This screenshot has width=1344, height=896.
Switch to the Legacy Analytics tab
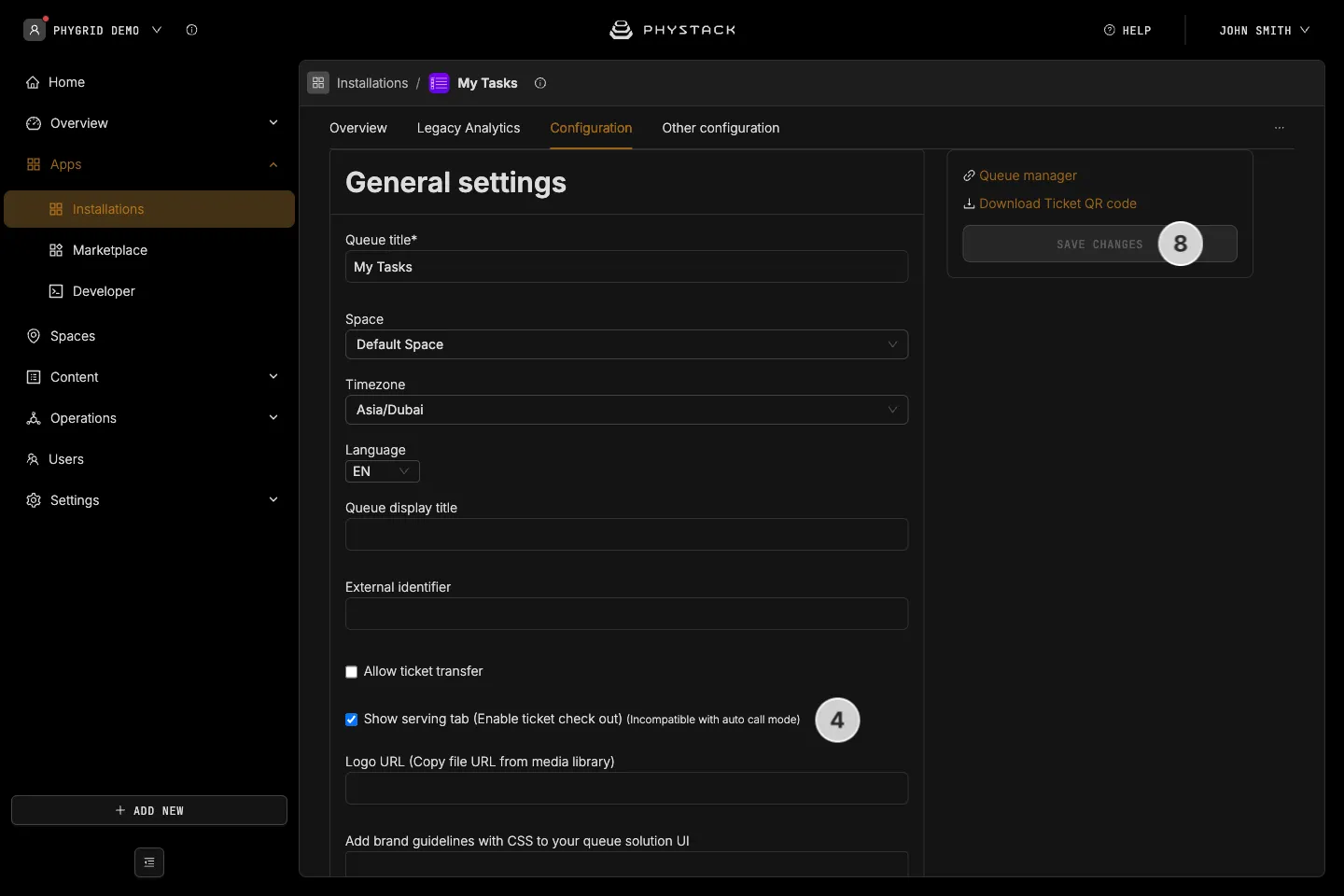pos(469,128)
